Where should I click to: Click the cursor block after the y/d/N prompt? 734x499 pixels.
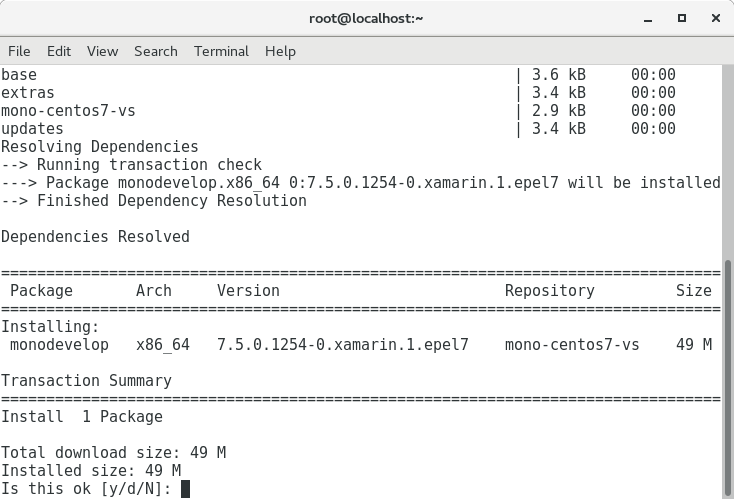[x=185, y=489]
